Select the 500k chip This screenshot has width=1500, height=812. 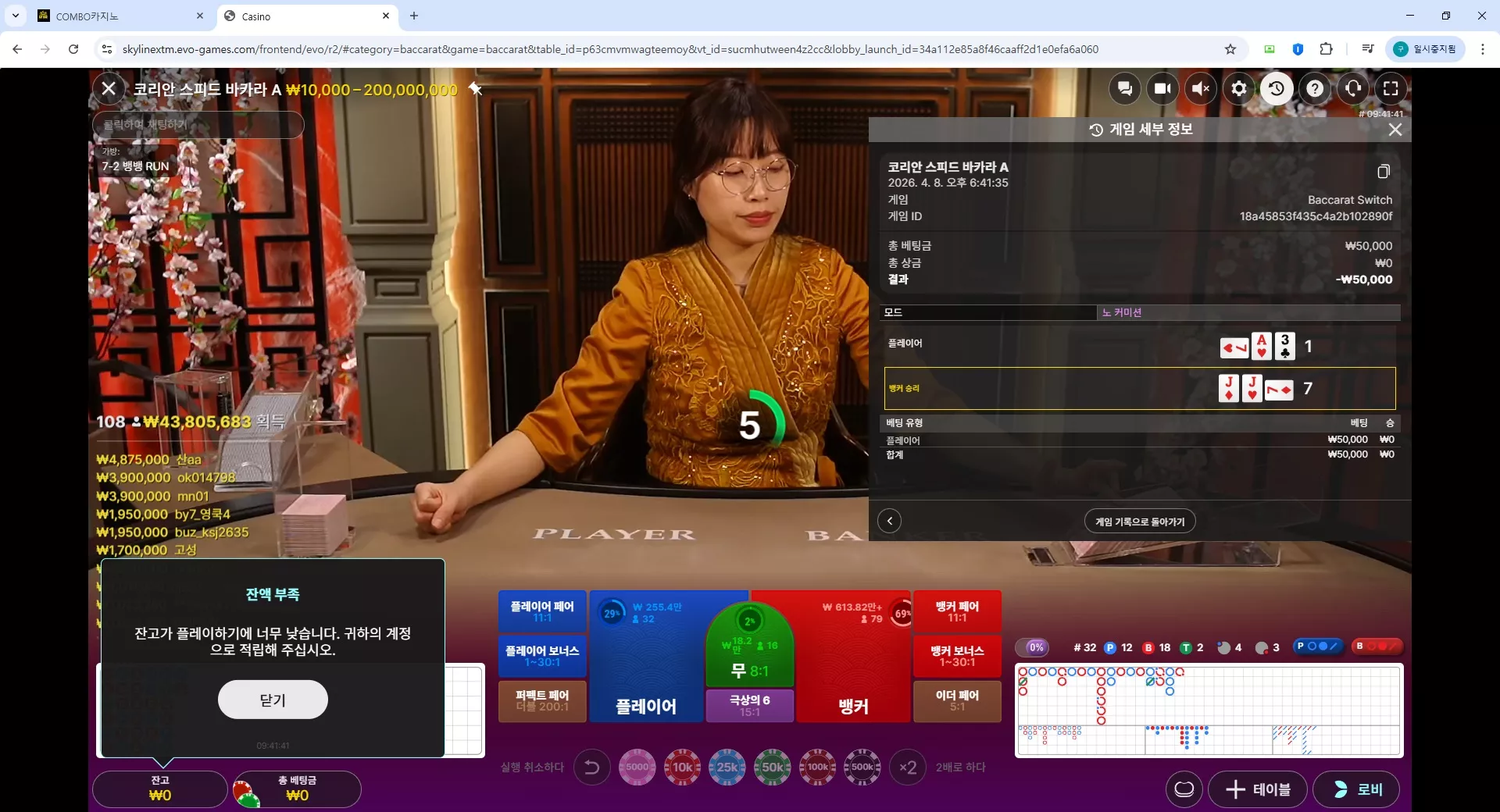[862, 767]
